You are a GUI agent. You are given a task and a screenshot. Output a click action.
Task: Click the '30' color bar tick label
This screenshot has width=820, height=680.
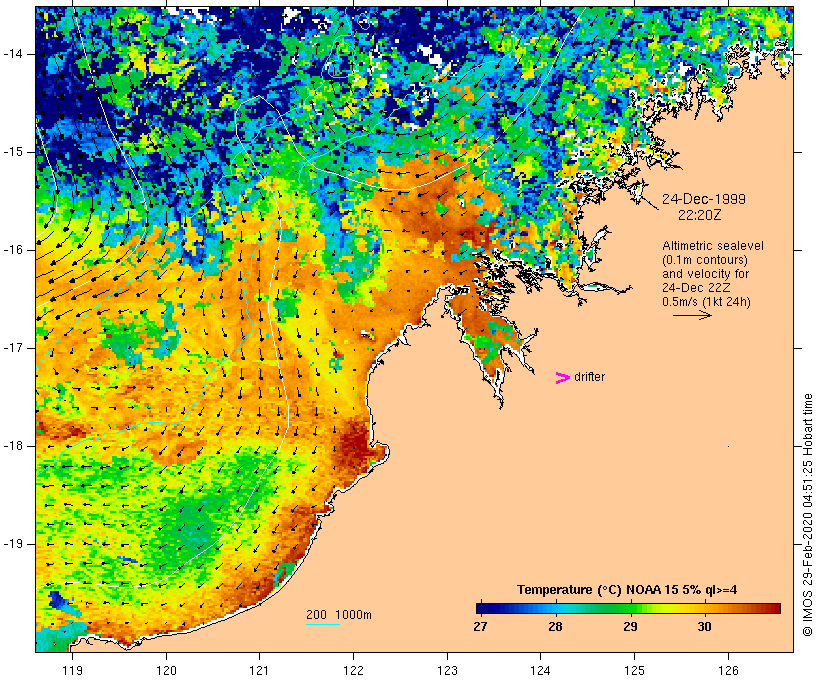(x=704, y=626)
